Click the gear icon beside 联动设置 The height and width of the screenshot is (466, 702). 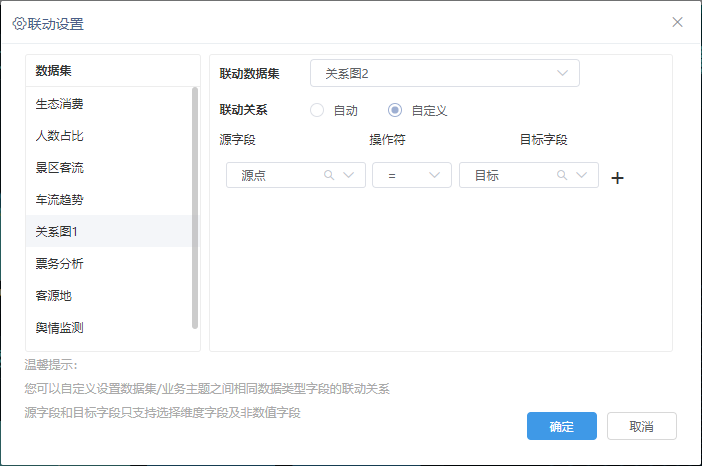(x=19, y=24)
